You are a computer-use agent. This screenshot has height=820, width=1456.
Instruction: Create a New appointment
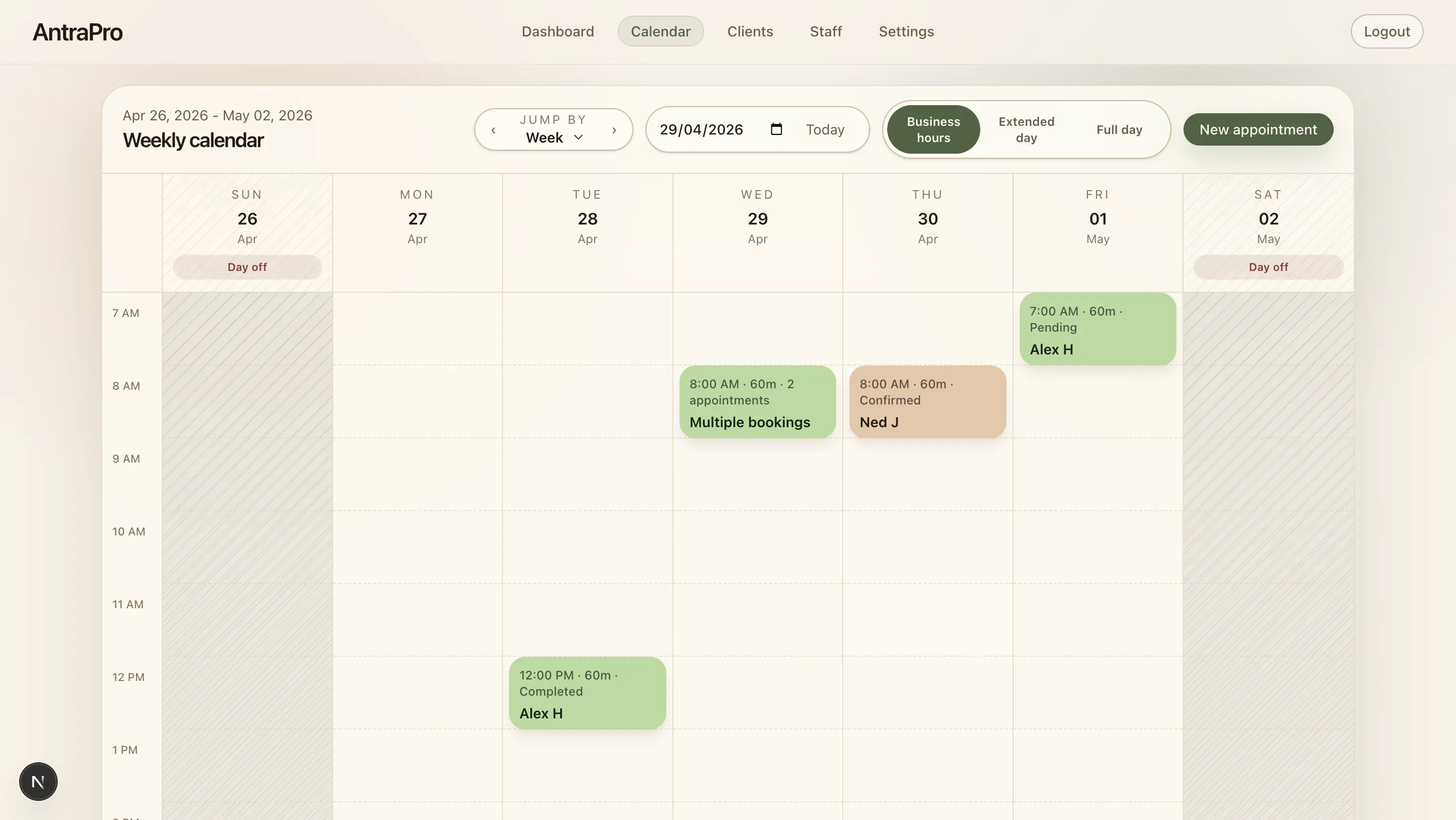[1258, 129]
